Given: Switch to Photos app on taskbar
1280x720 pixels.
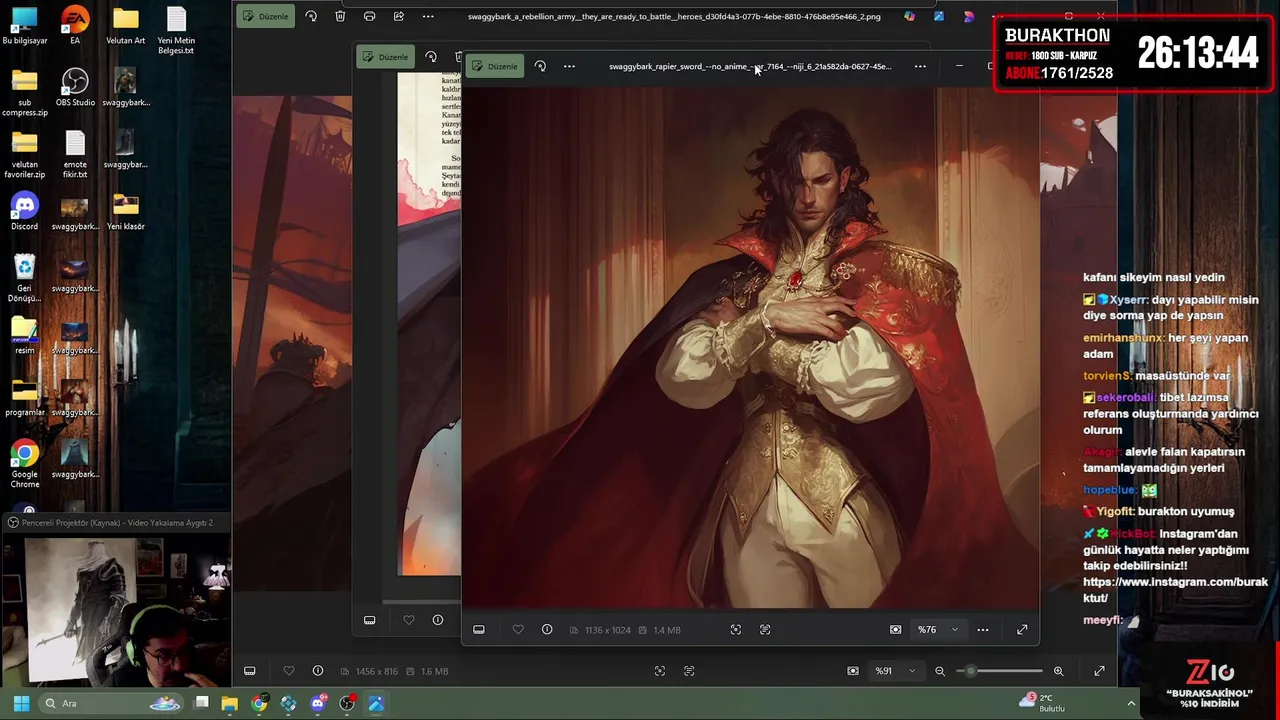Looking at the screenshot, I should (376, 703).
